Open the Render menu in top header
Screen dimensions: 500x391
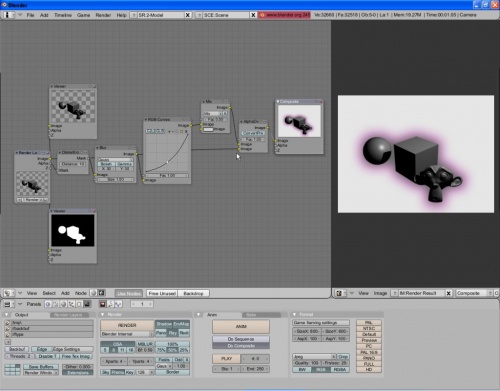click(103, 15)
